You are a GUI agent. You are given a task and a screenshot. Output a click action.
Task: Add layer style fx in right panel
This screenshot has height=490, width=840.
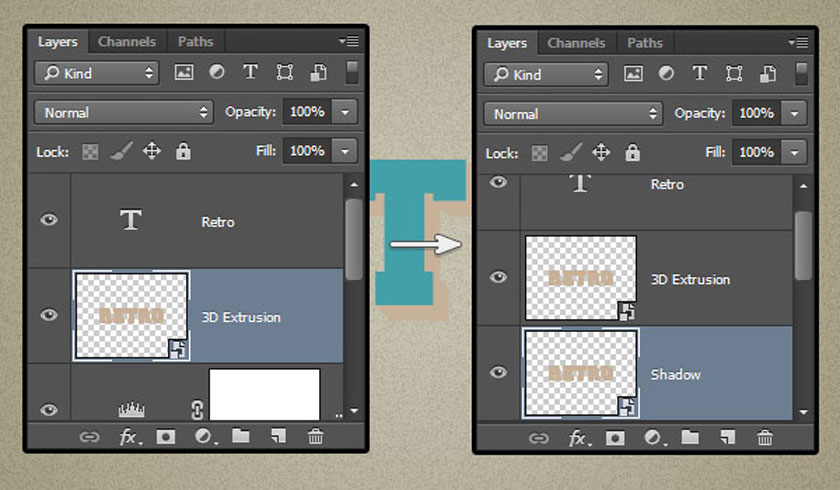(580, 439)
